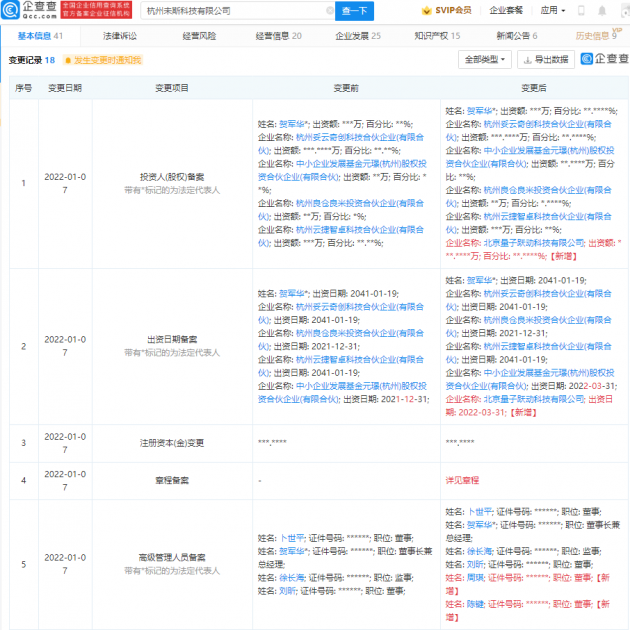Expand the 全部类型 dropdown
Viewport: 630px width, 630px height.
point(485,59)
